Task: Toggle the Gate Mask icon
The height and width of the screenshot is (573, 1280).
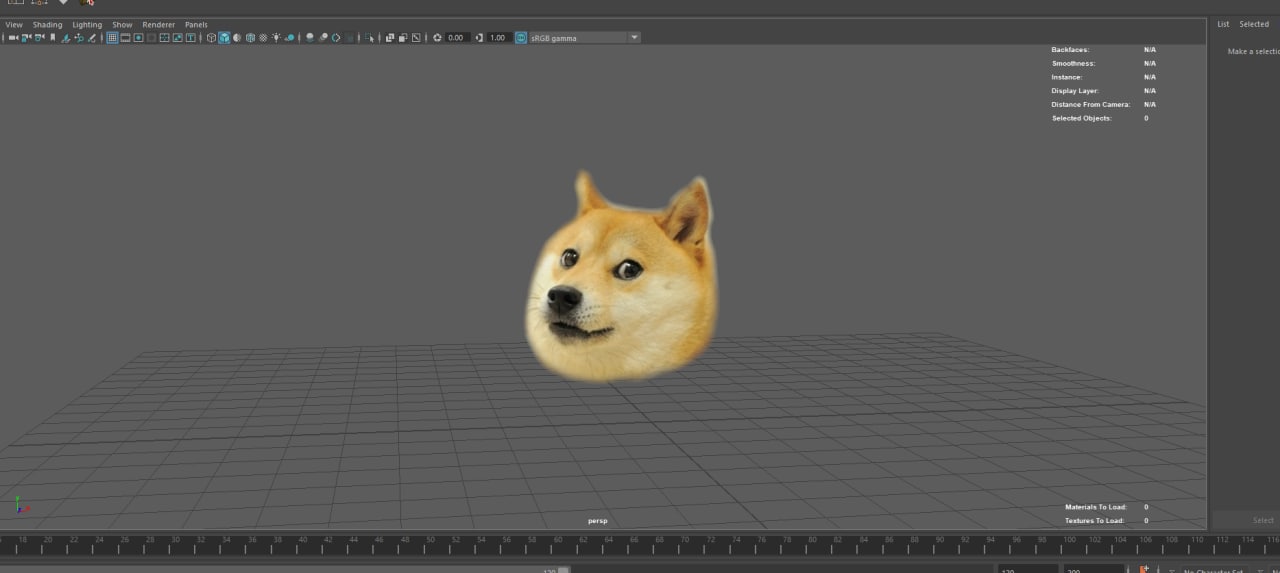Action: 151,37
